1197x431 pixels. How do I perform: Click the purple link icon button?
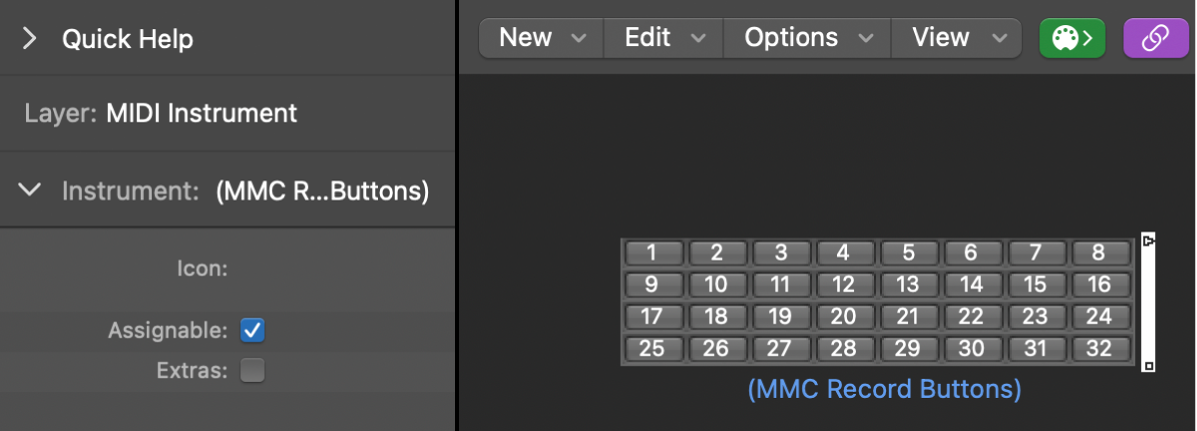click(1156, 38)
